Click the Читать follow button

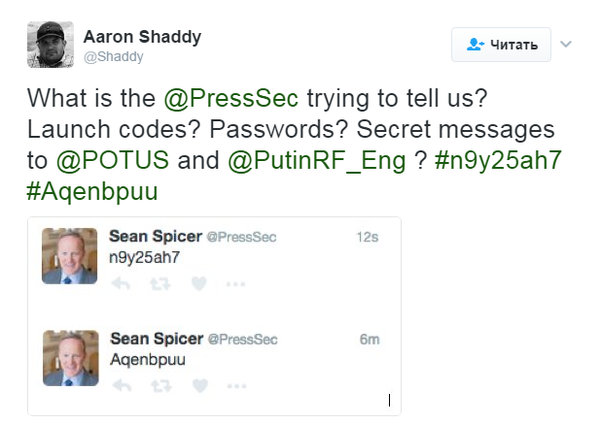click(501, 45)
